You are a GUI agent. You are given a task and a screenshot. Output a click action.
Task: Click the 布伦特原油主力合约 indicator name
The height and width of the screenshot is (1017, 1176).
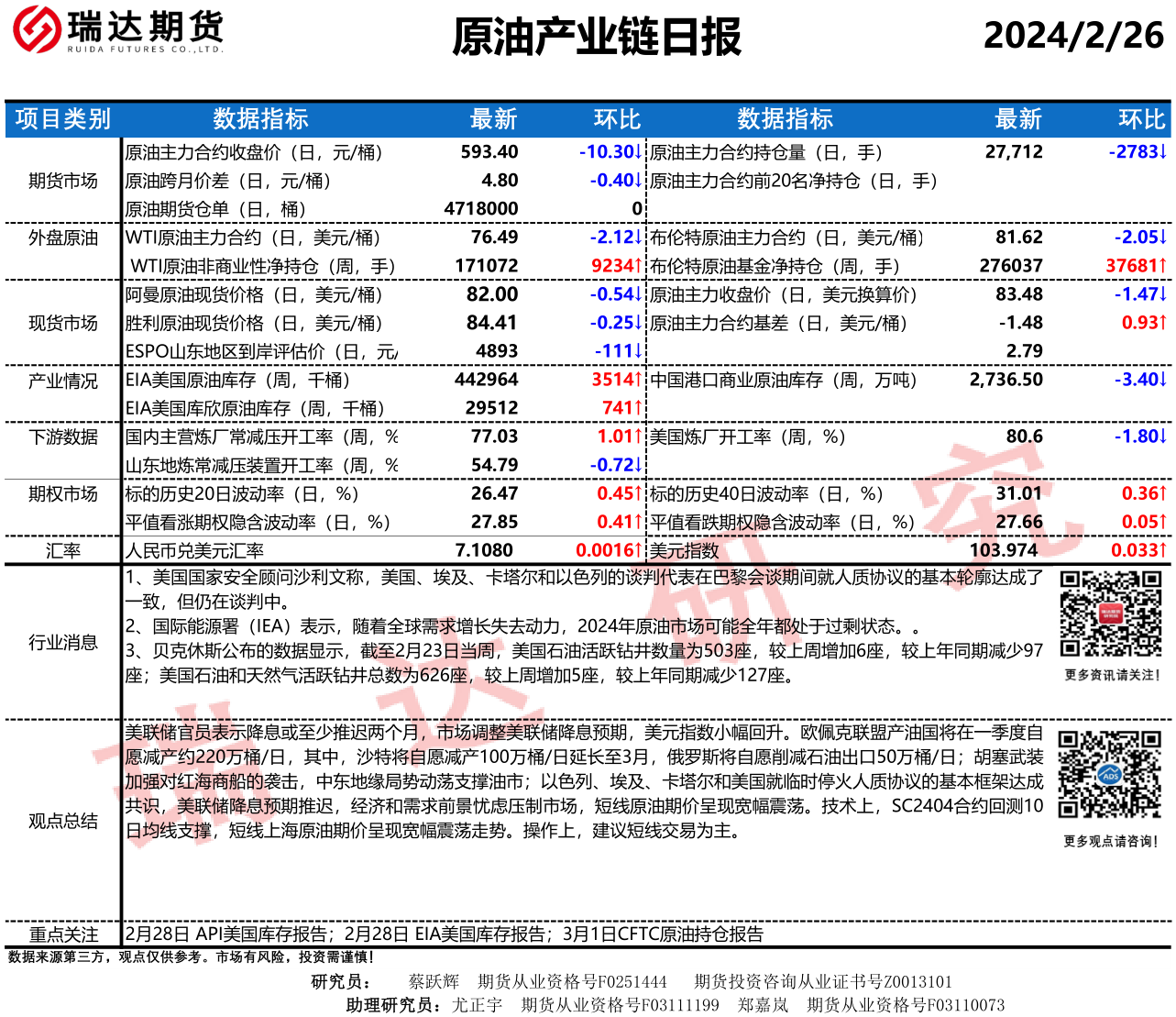point(786,238)
